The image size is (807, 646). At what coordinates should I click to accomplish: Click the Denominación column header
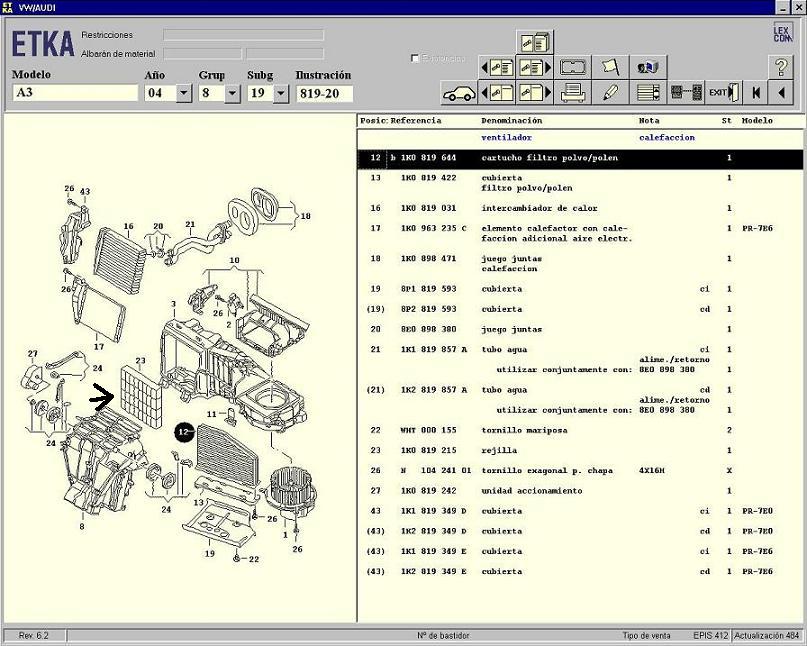point(512,120)
